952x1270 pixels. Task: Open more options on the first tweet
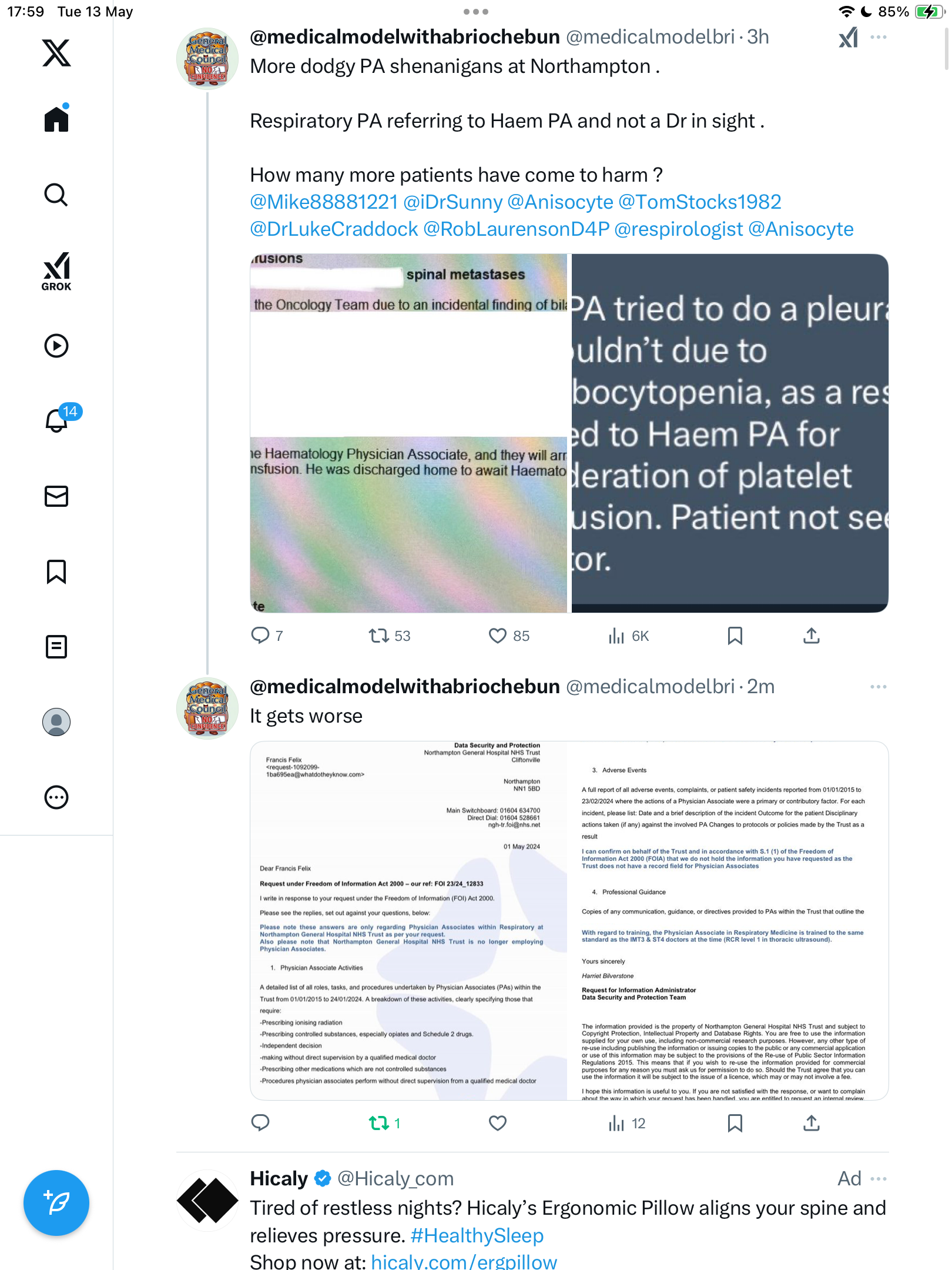pos(878,37)
